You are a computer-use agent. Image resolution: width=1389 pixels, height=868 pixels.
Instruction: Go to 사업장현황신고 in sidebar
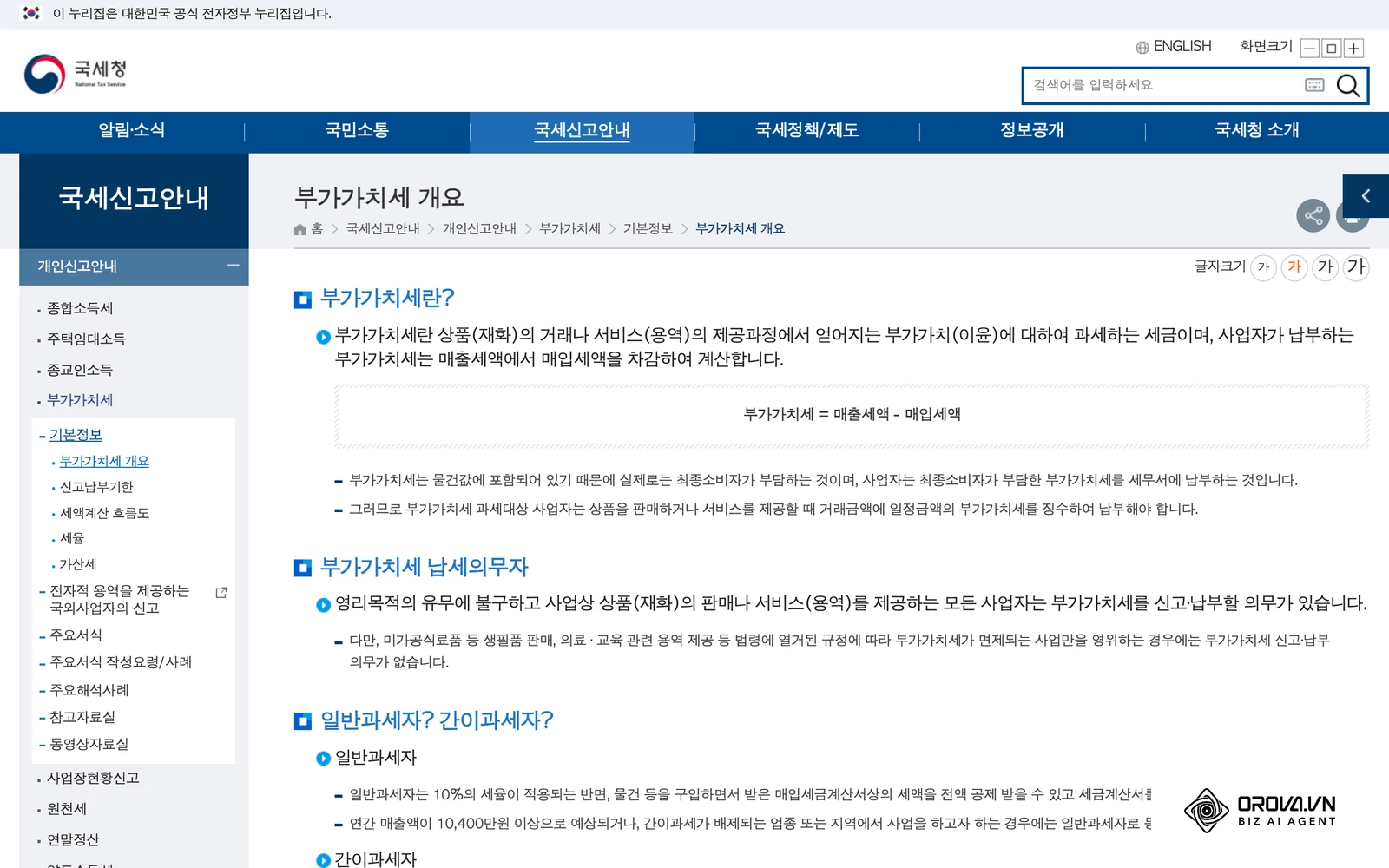(x=93, y=778)
